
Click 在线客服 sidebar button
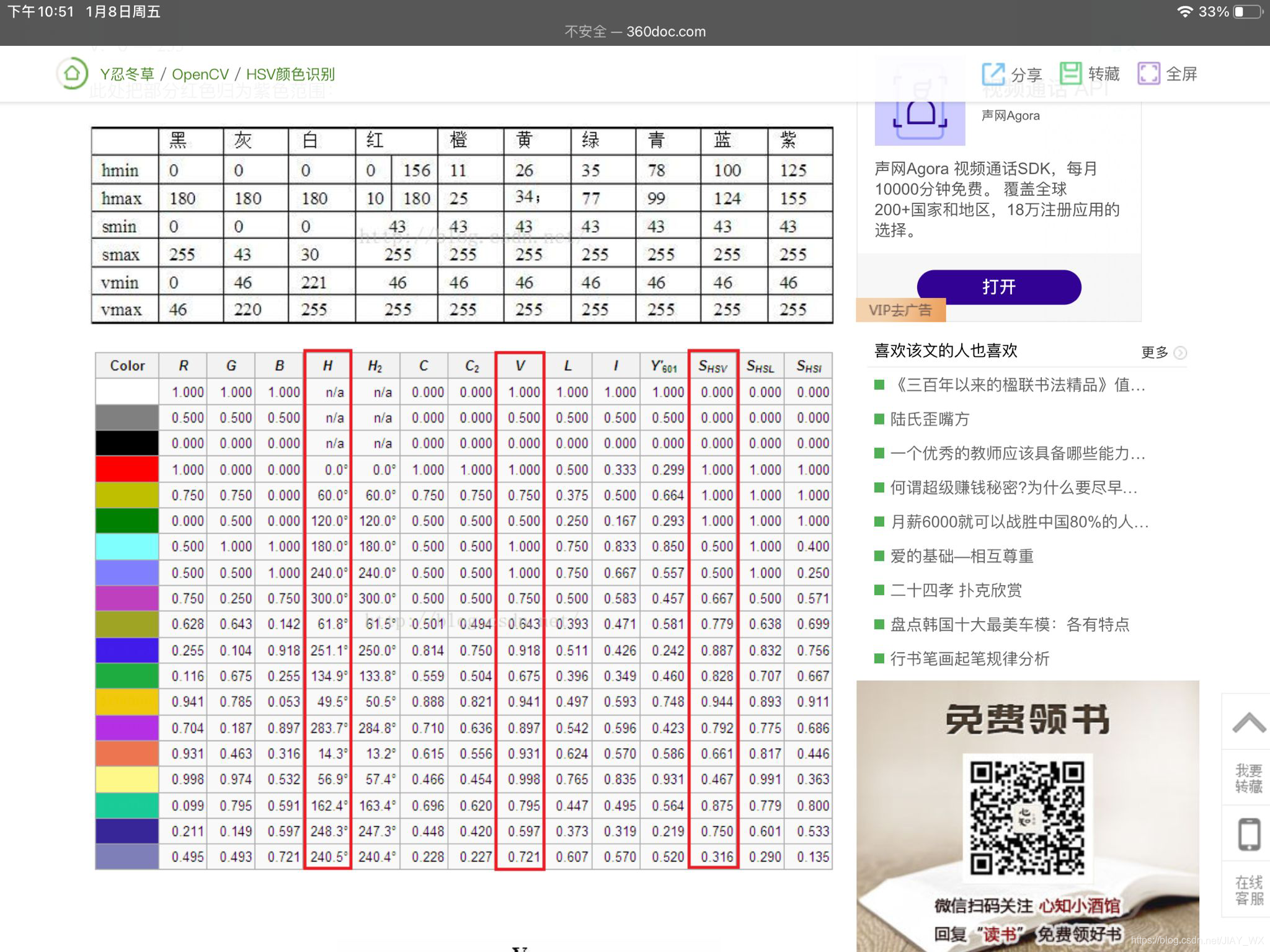[x=1248, y=891]
